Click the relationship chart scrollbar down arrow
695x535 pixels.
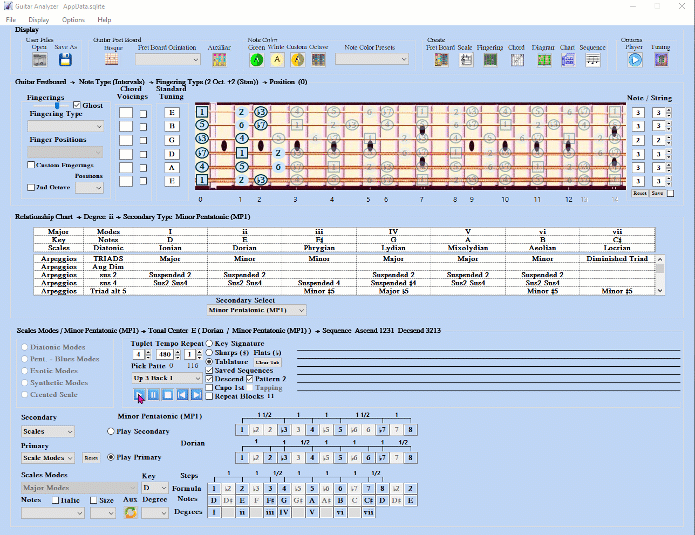660,291
